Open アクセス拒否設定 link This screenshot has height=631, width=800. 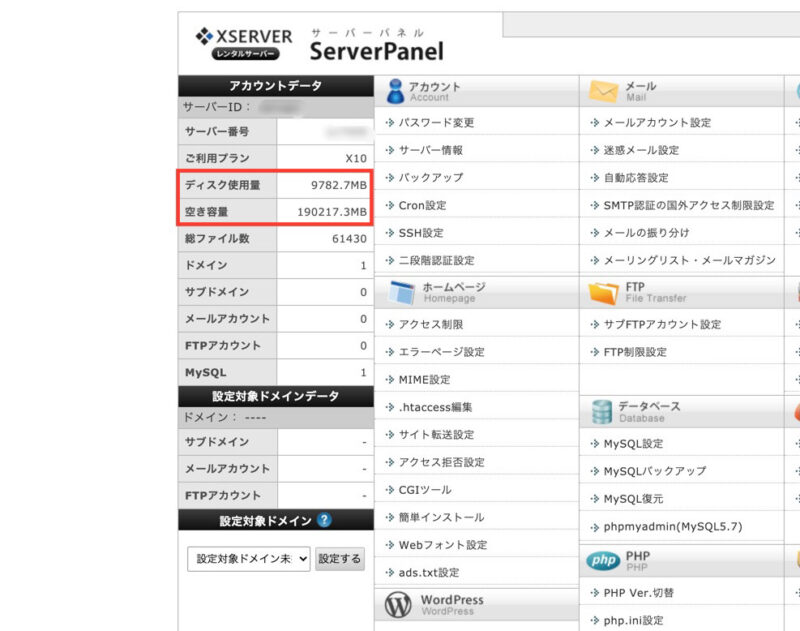441,462
